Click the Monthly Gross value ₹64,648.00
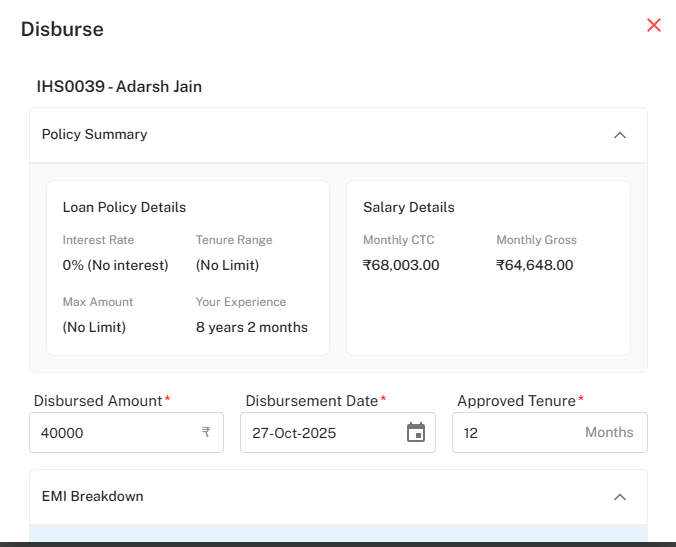This screenshot has width=676, height=547. pos(534,265)
